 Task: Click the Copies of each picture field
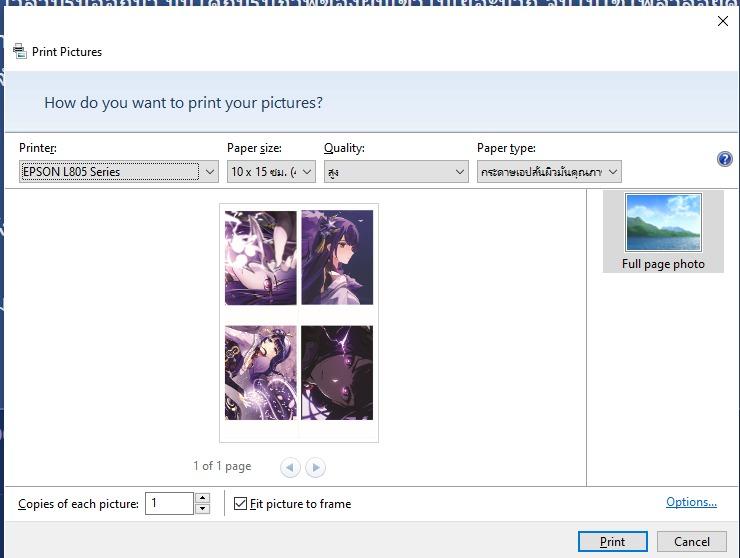169,503
